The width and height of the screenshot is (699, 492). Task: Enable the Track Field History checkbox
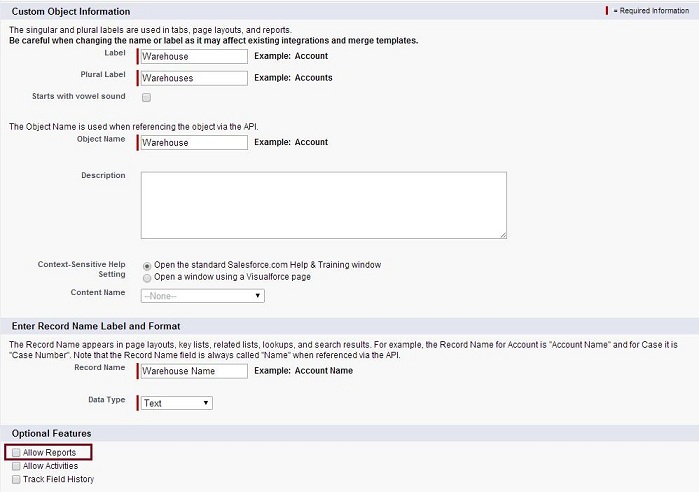16,480
